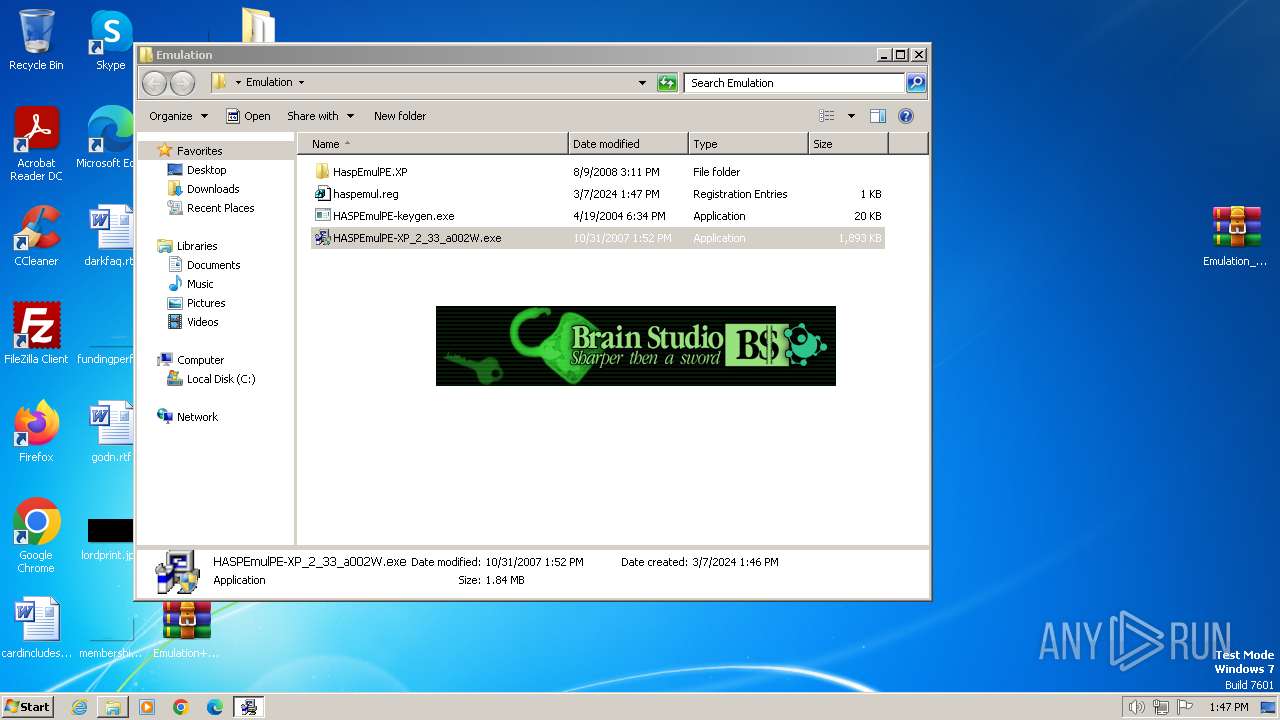Click the Start button
This screenshot has width=1280, height=720.
point(27,707)
